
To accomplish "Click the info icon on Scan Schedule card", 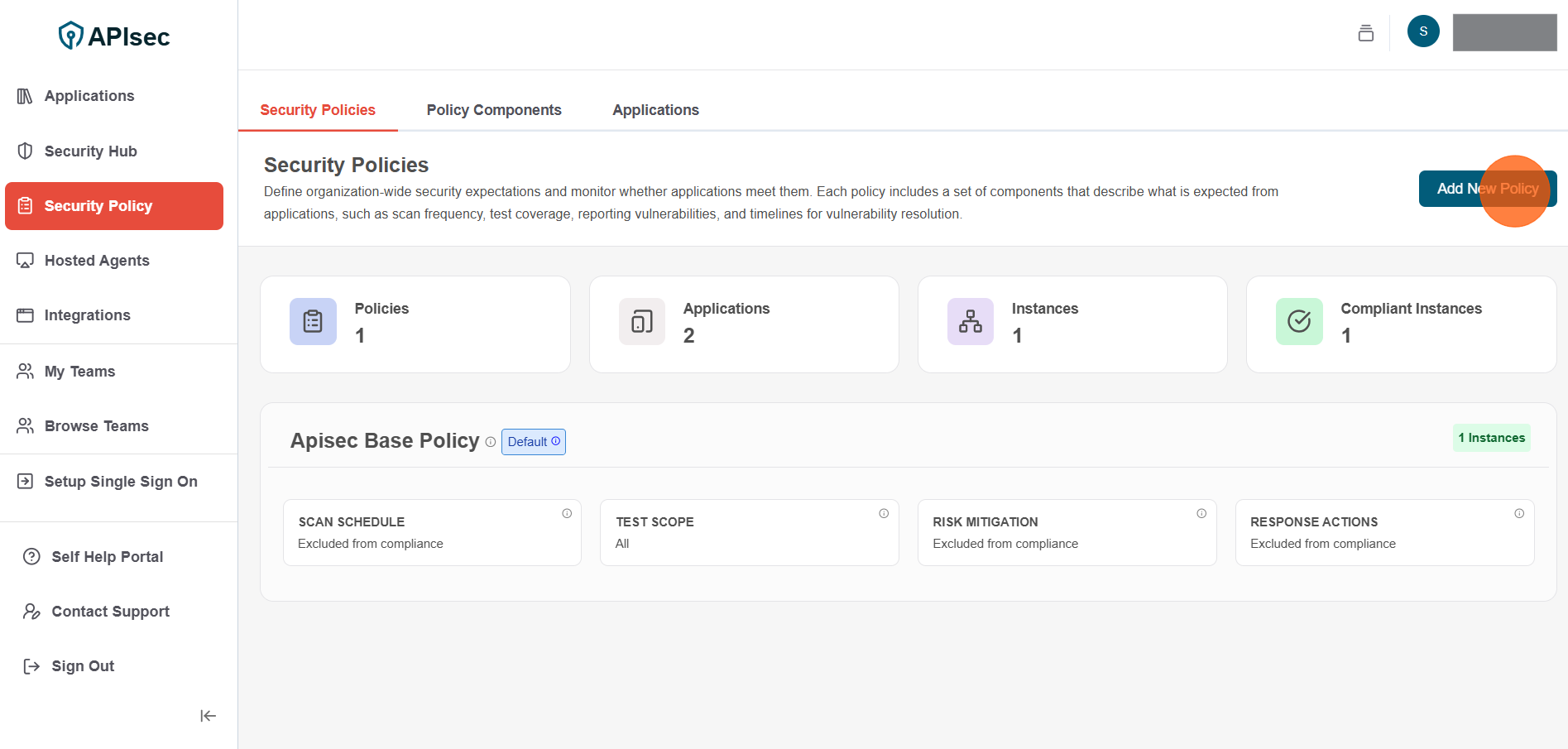I will click(x=567, y=513).
